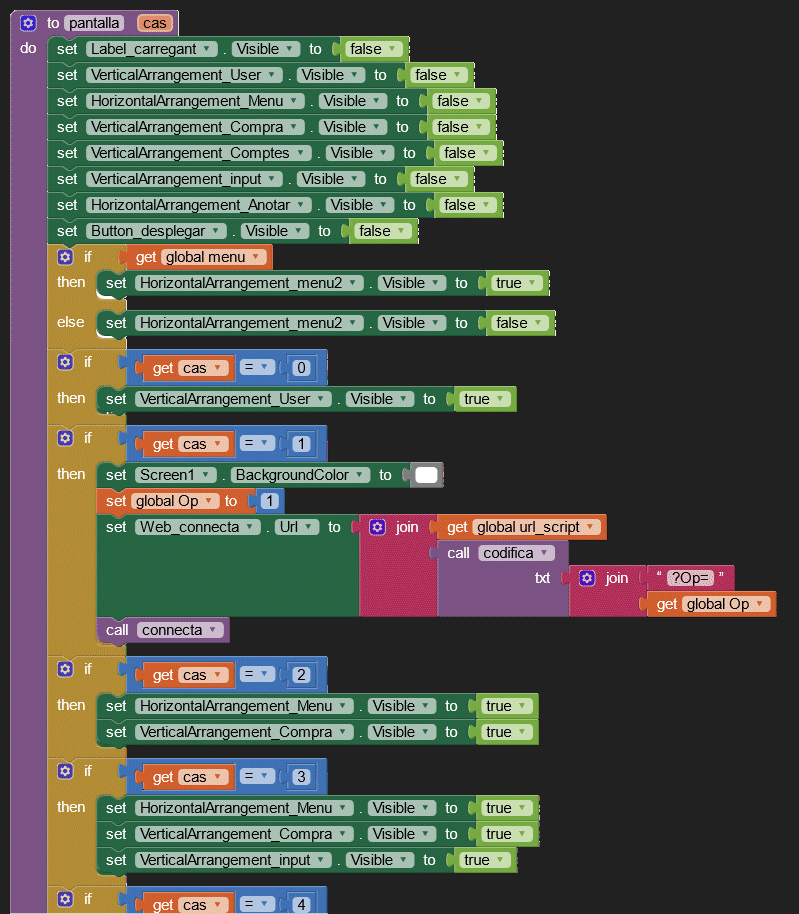The image size is (799, 914).
Task: Click the gear on the join block beside txt
Action: pyautogui.click(x=588, y=578)
